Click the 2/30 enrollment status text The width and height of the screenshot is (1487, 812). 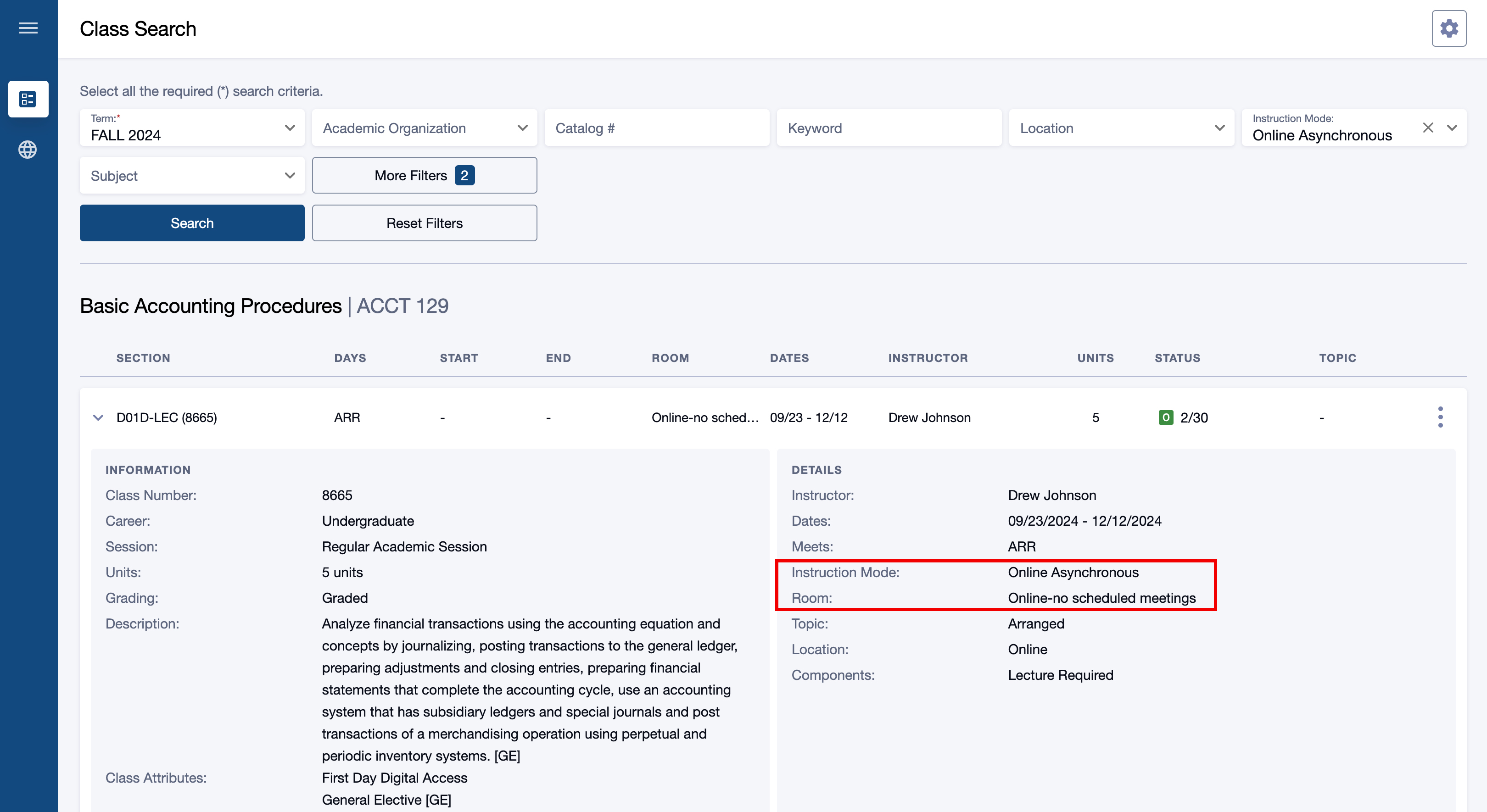click(x=1194, y=417)
